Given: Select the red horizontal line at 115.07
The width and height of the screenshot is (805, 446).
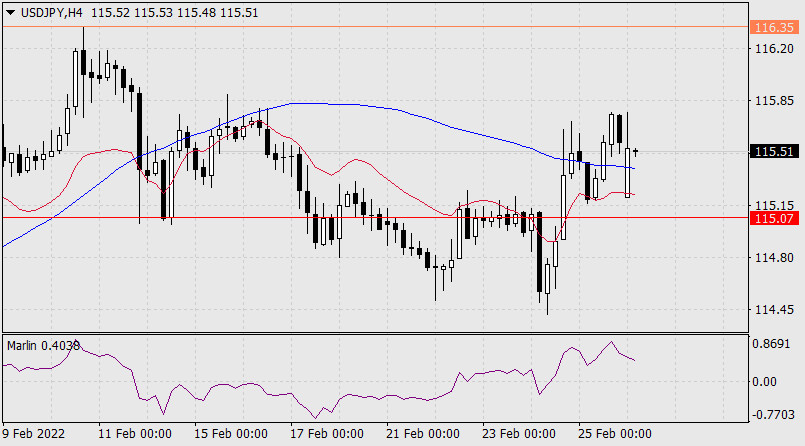Looking at the screenshot, I should click(375, 218).
